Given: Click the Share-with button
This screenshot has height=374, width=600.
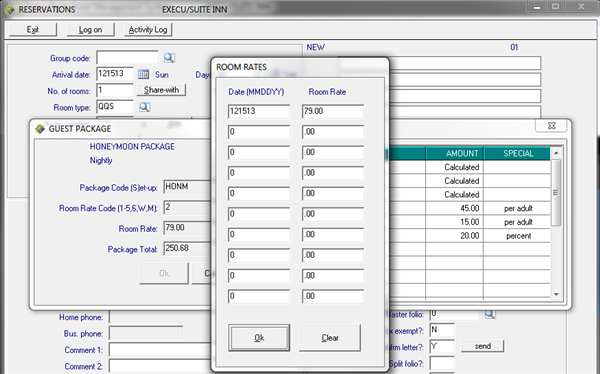Looking at the screenshot, I should [161, 90].
